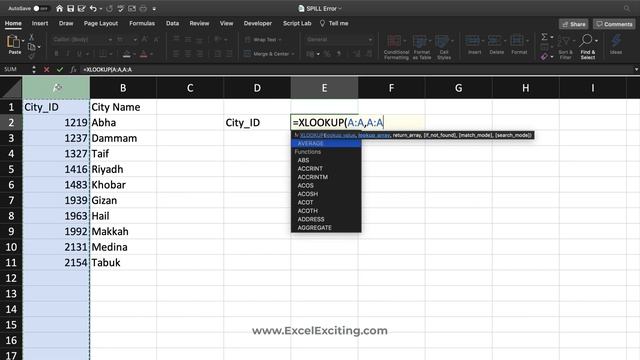Switch to the Insert tab
The image size is (640, 360).
click(x=40, y=23)
